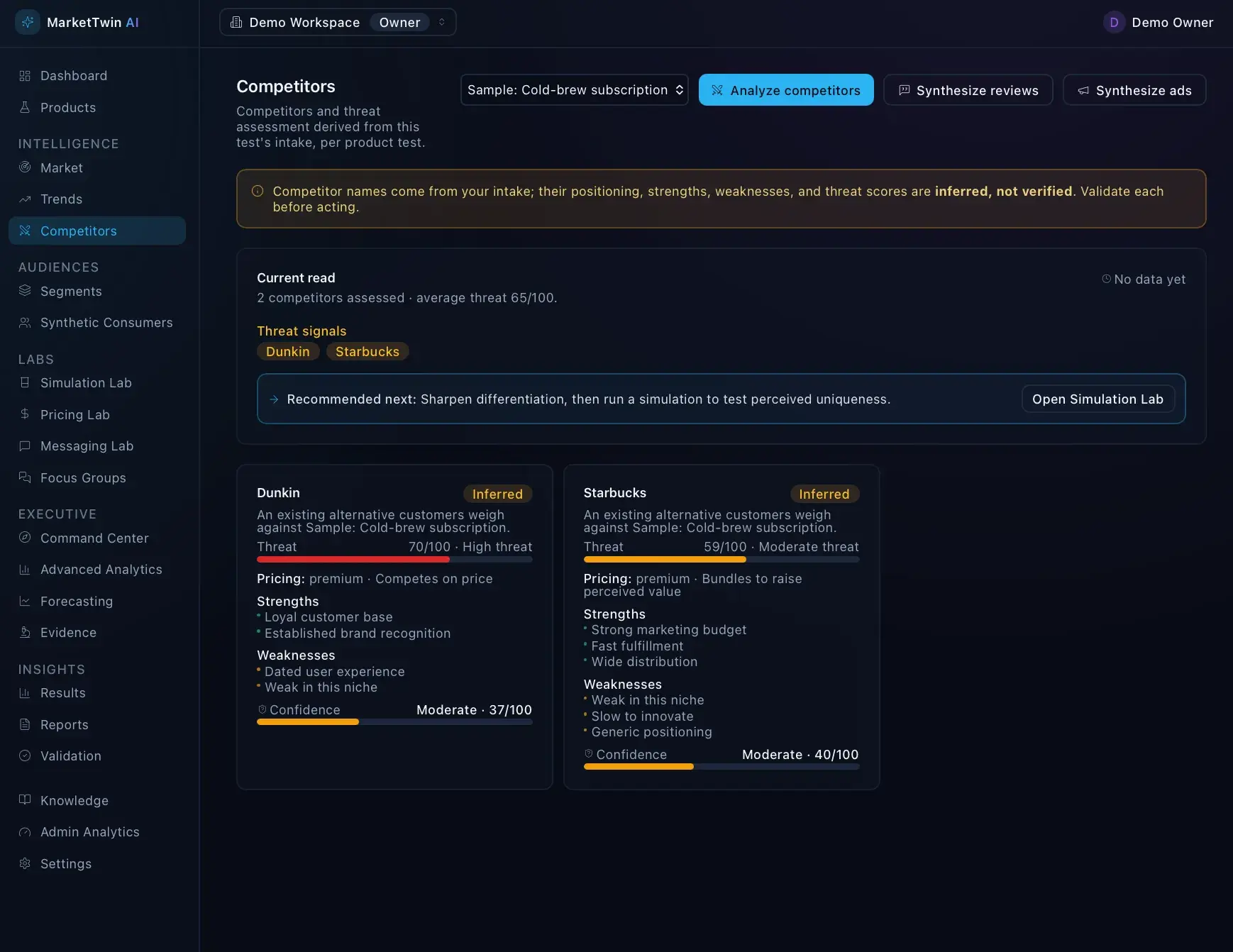Select Reports in the sidebar
This screenshot has height=952, width=1233.
97,724
